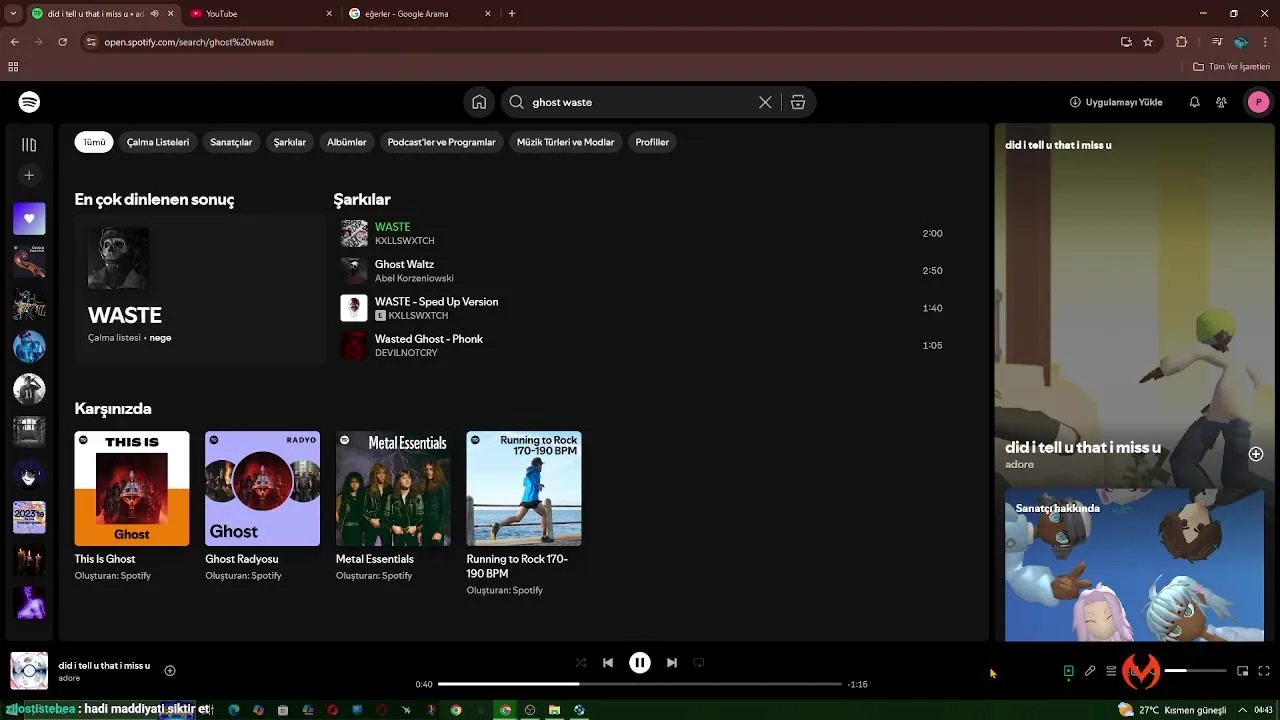Image resolution: width=1280 pixels, height=720 pixels.
Task: Show lyrics with microphone icon
Action: click(x=1090, y=671)
